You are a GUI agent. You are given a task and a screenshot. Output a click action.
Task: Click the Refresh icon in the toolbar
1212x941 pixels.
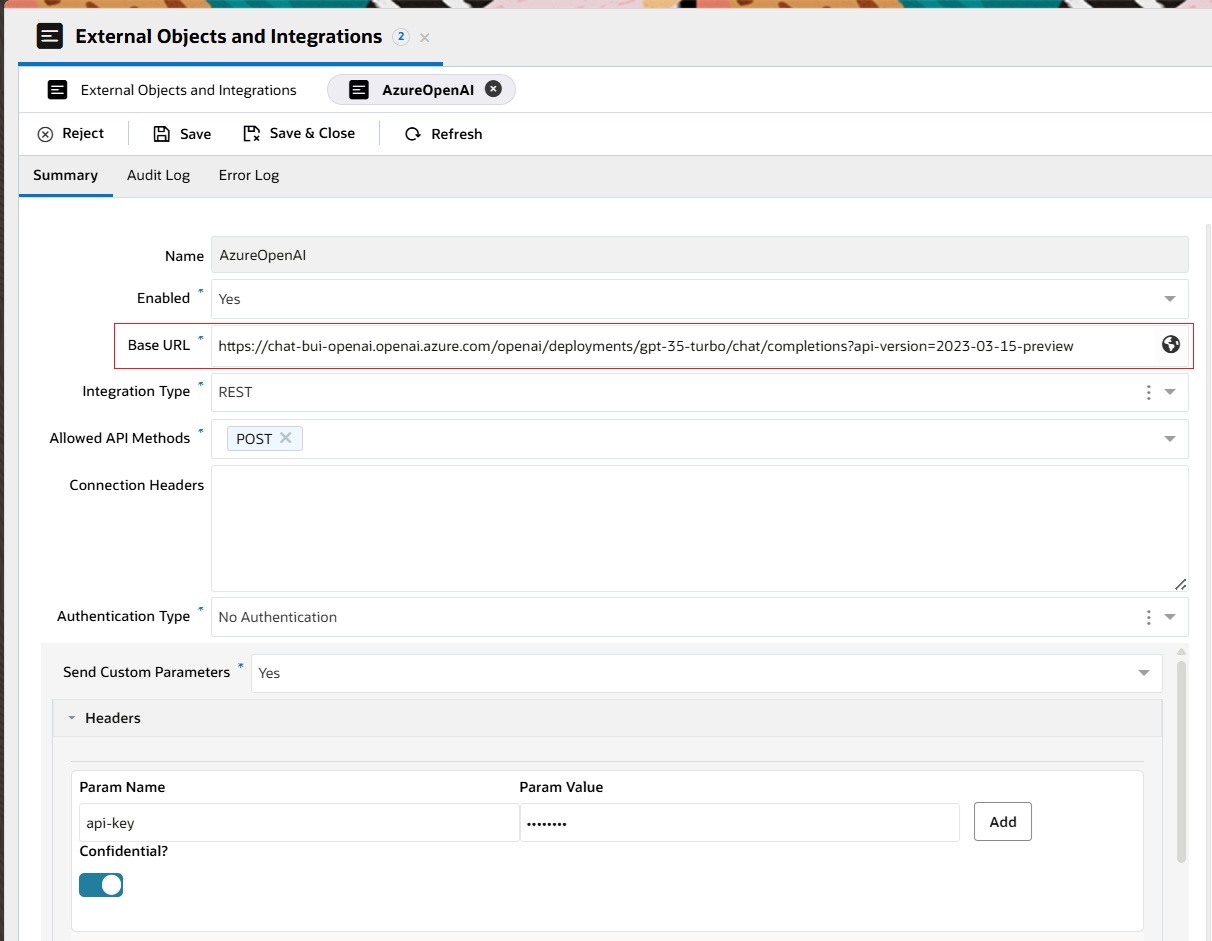point(412,133)
